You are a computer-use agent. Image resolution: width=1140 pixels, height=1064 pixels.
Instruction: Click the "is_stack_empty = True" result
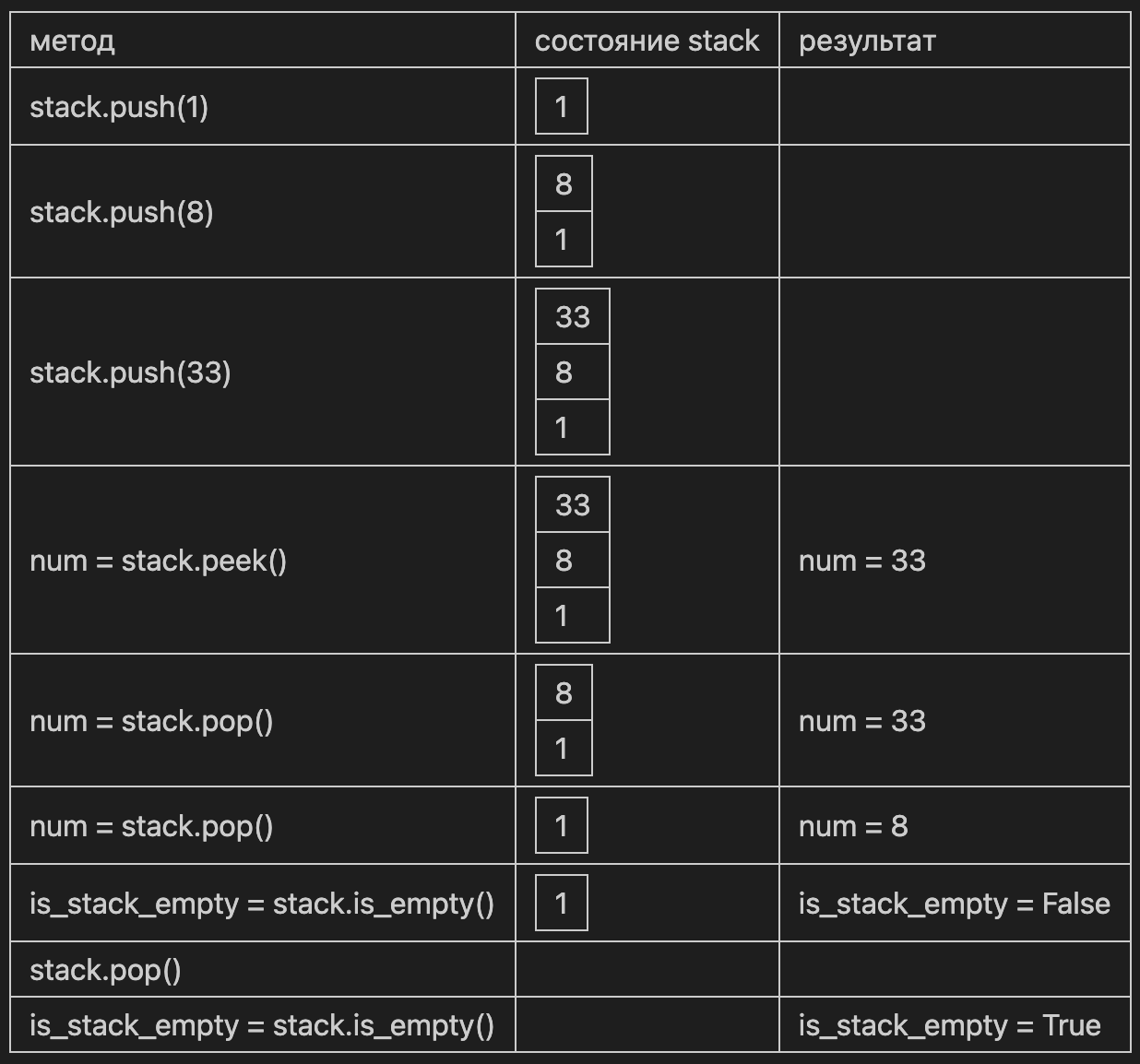(949, 1025)
